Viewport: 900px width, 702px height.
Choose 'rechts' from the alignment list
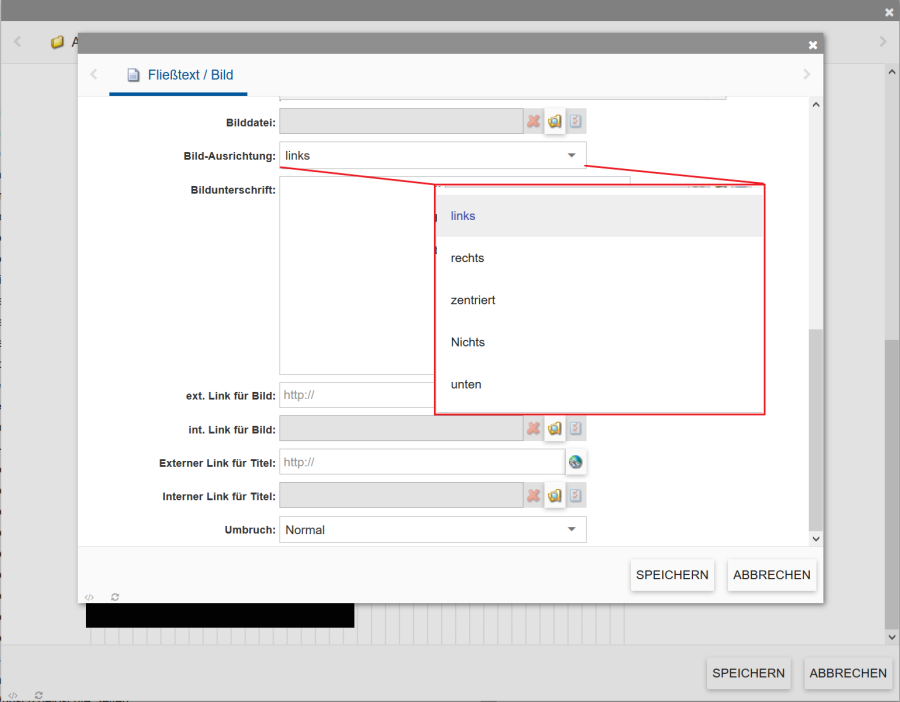click(468, 258)
